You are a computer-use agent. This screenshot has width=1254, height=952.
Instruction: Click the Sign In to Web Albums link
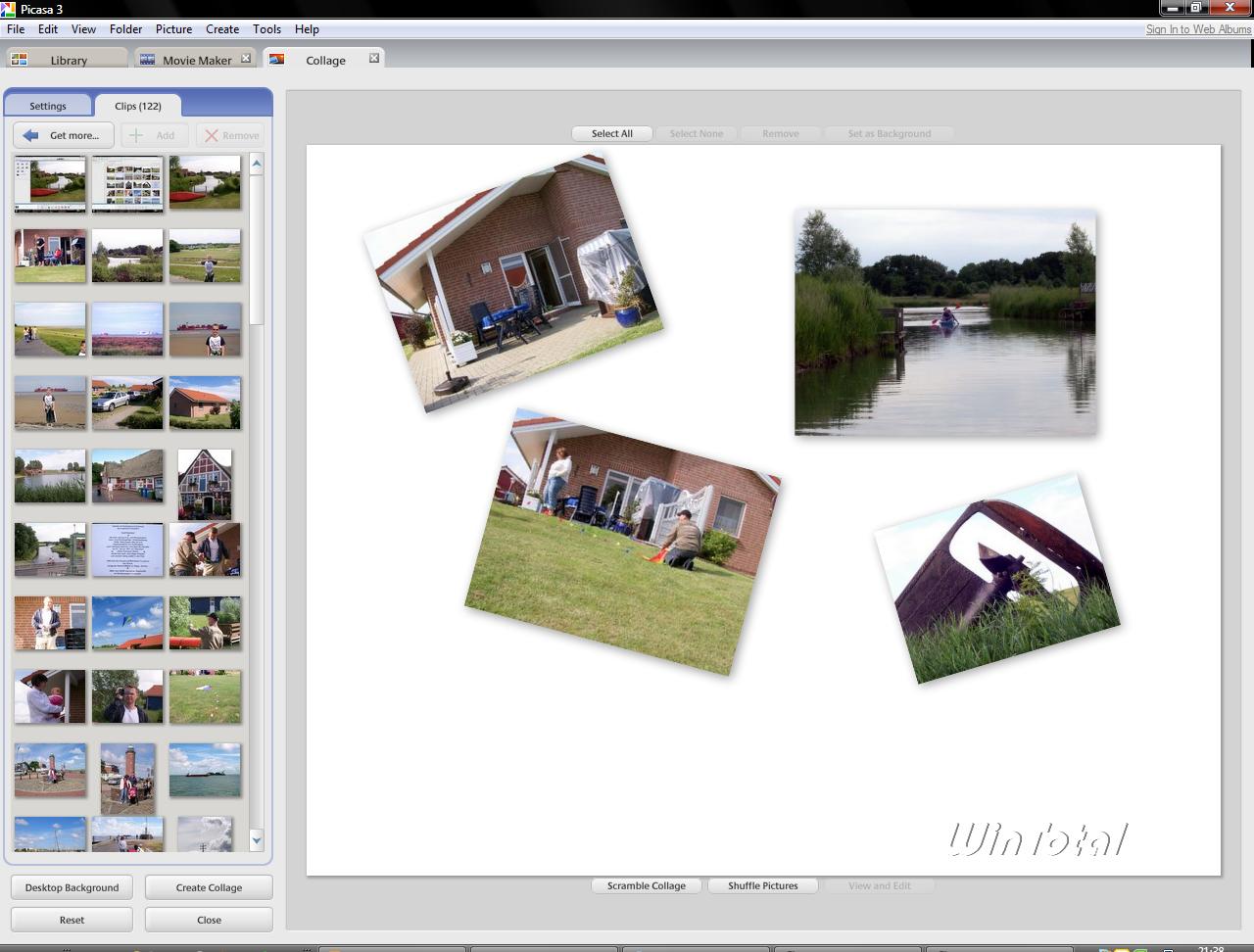click(x=1198, y=29)
